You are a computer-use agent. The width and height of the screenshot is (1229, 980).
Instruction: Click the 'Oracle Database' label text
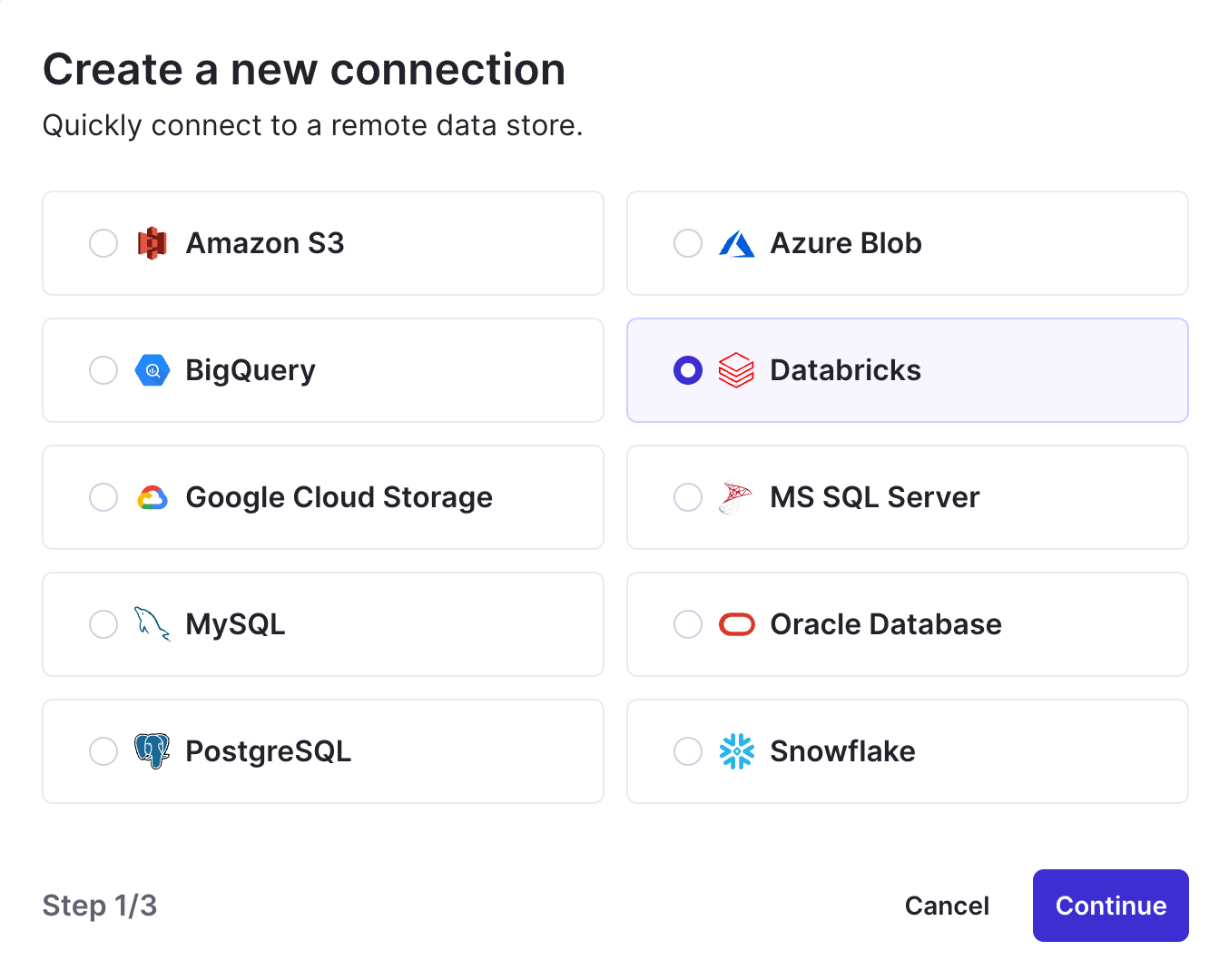(x=886, y=624)
